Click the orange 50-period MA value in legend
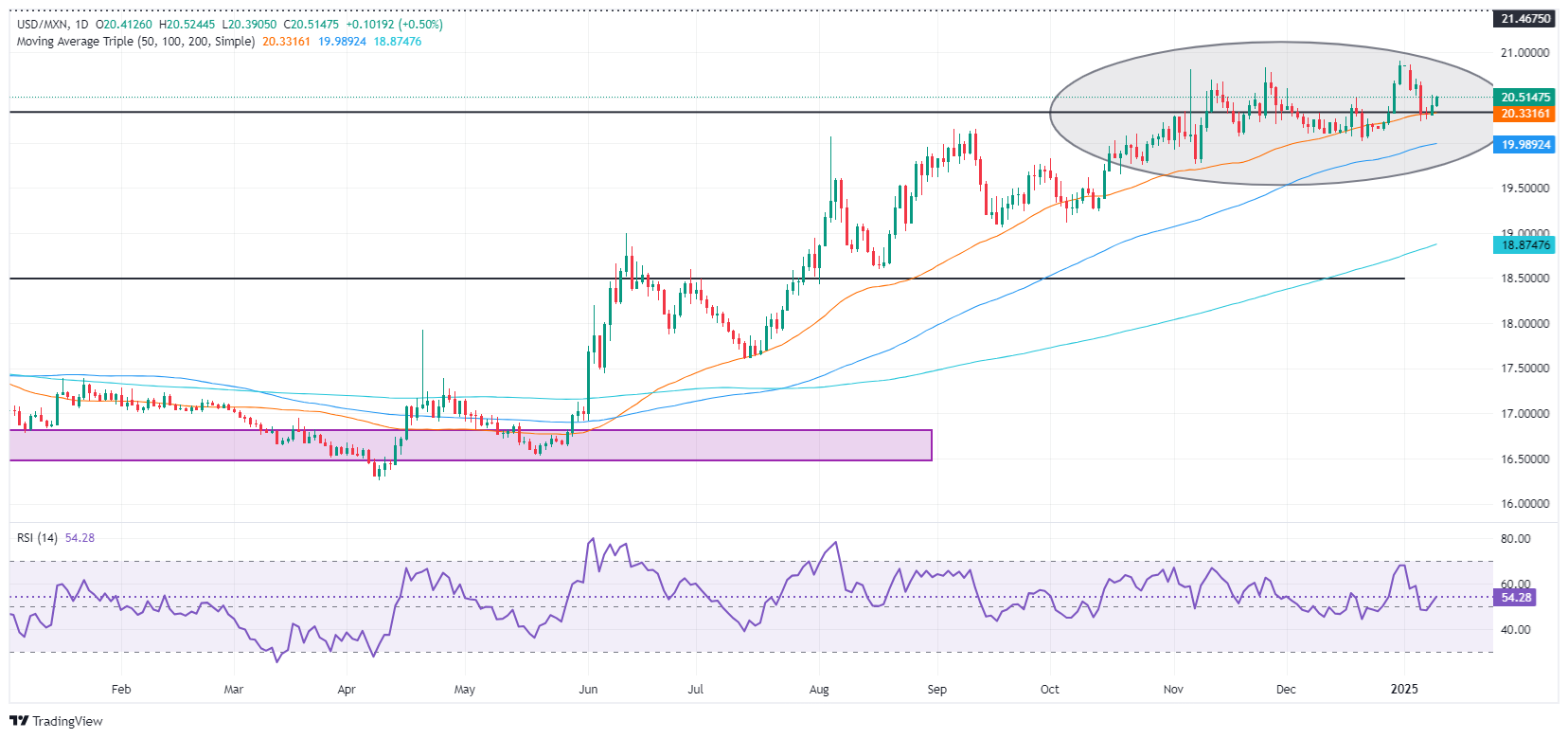The height and width of the screenshot is (738, 1568). tap(286, 42)
